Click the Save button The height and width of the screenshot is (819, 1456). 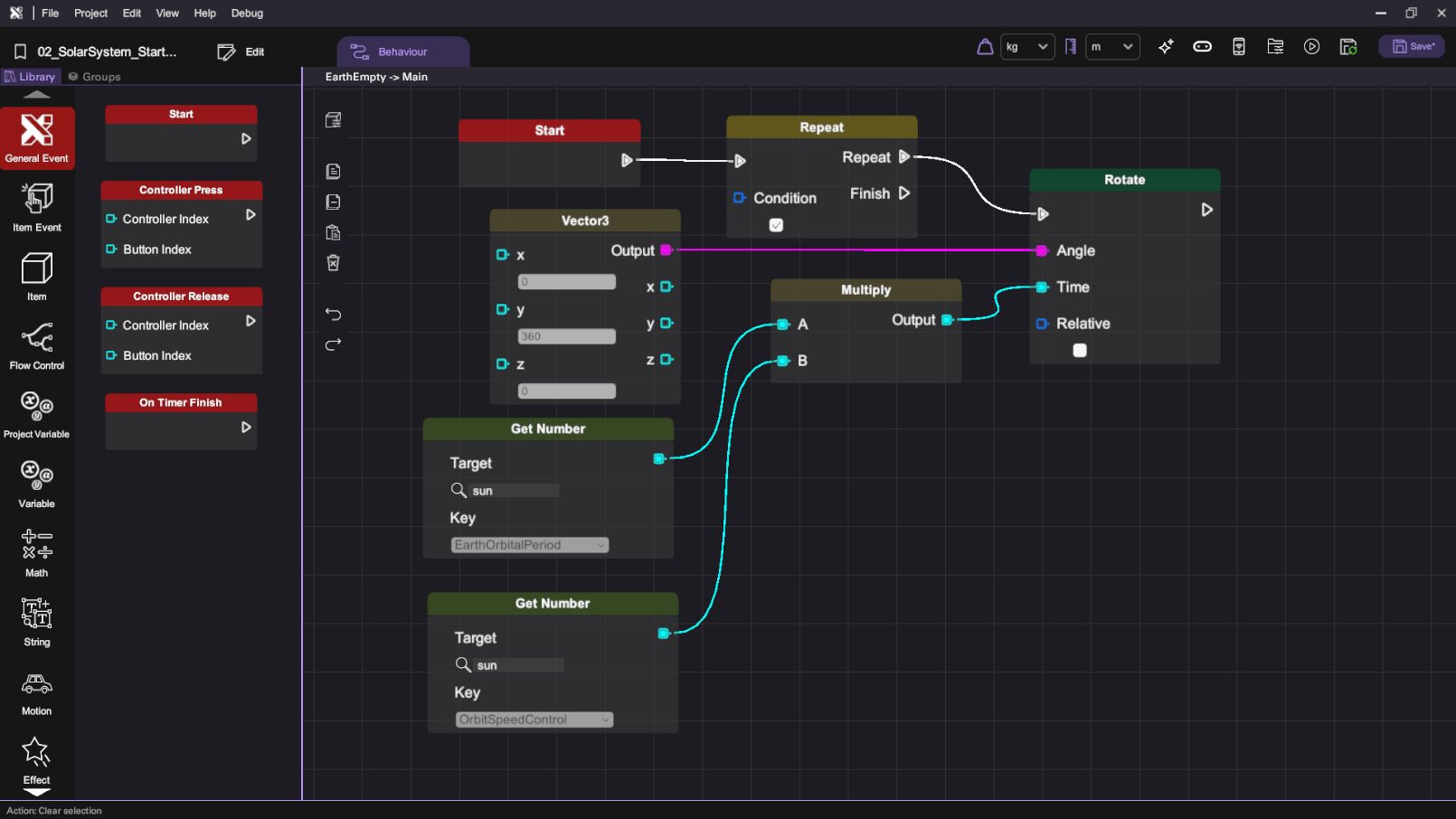pyautogui.click(x=1412, y=47)
